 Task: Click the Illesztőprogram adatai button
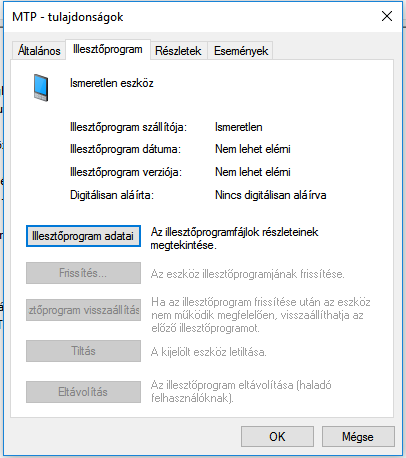pos(83,236)
